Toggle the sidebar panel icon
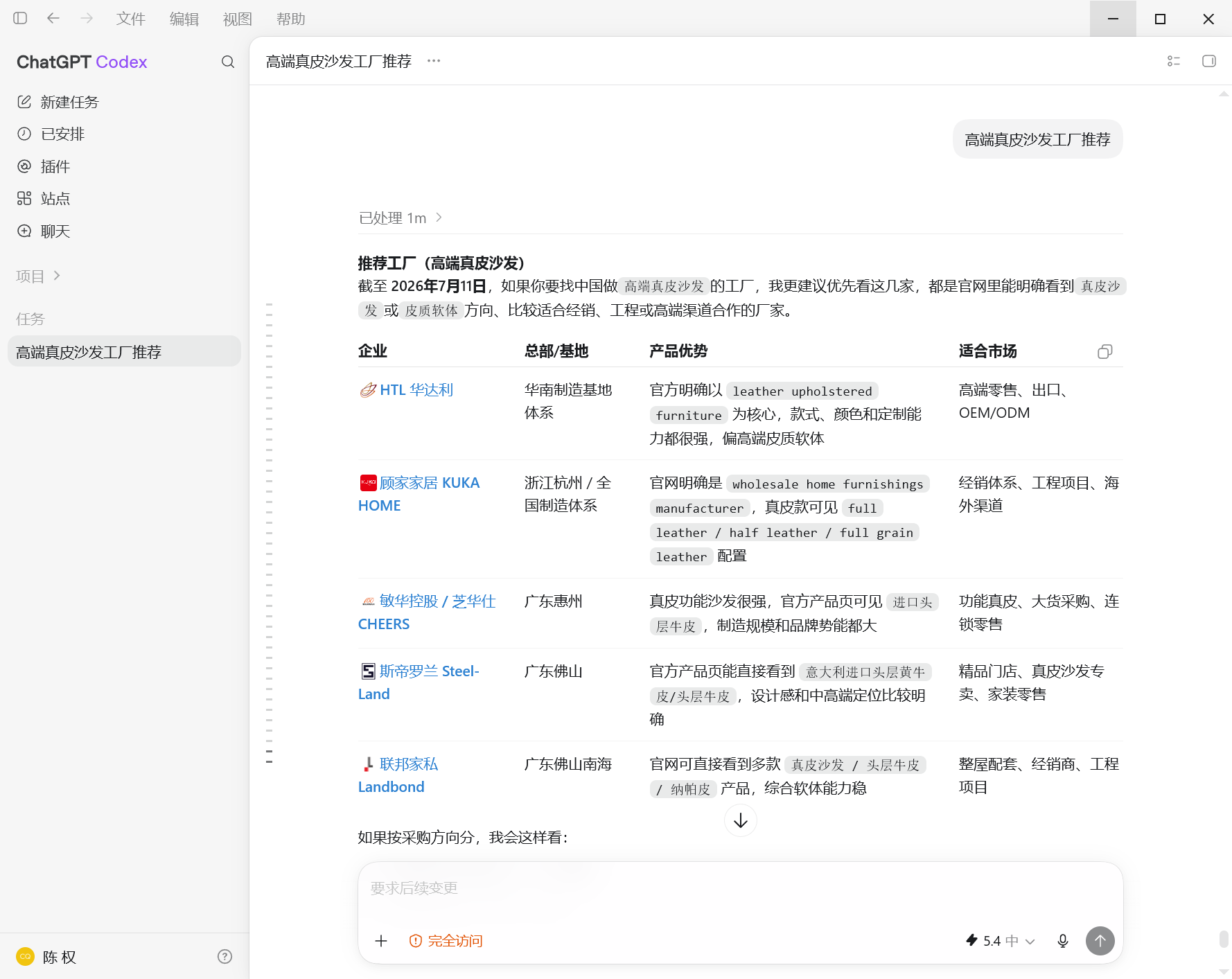The height and width of the screenshot is (979, 1232). [20, 19]
